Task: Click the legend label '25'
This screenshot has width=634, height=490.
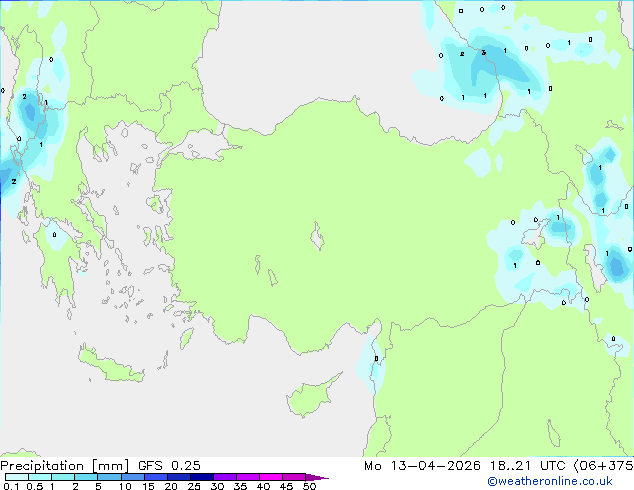Action: pyautogui.click(x=194, y=486)
